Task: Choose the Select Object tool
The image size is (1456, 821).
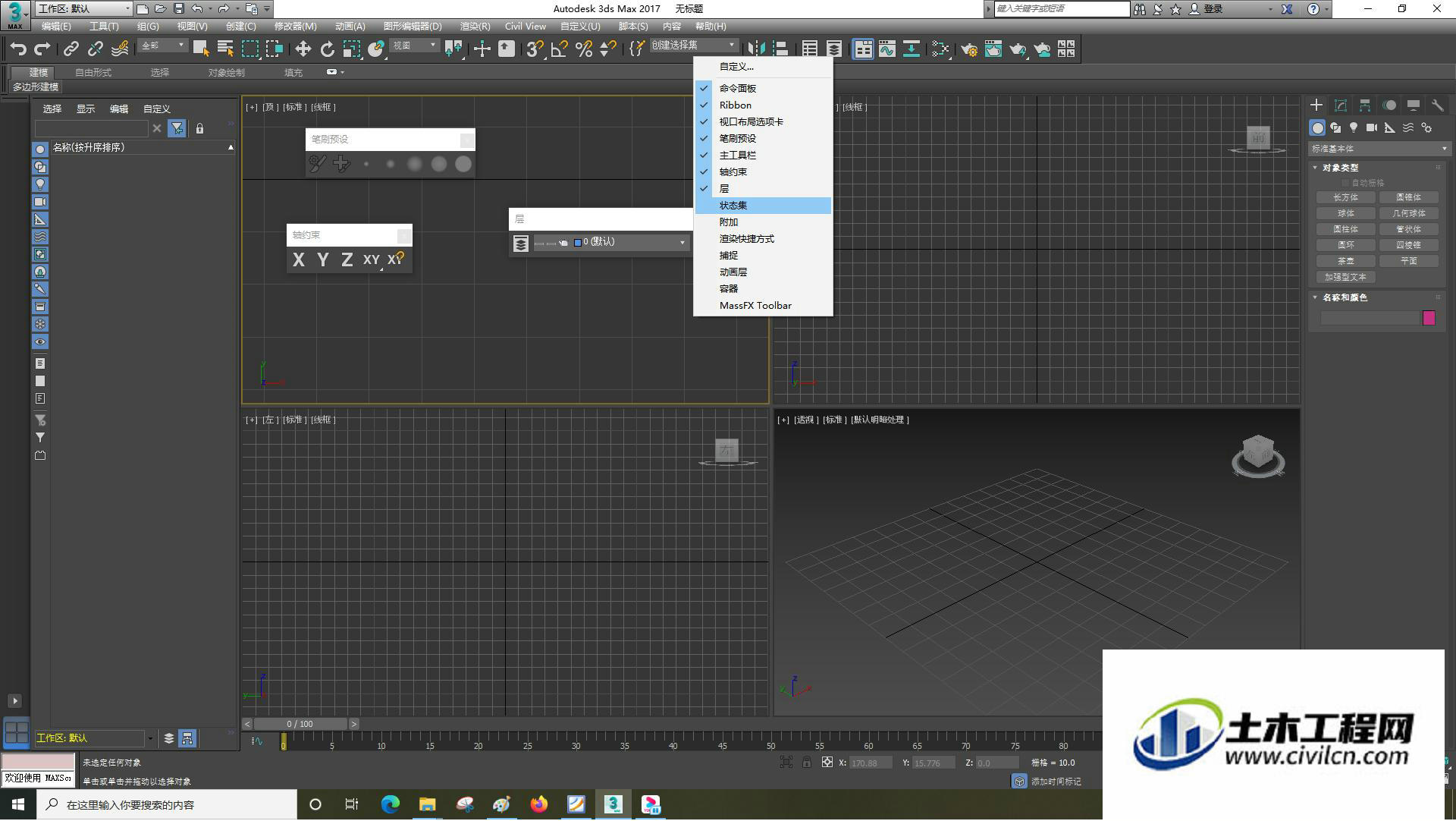Action: [x=201, y=49]
